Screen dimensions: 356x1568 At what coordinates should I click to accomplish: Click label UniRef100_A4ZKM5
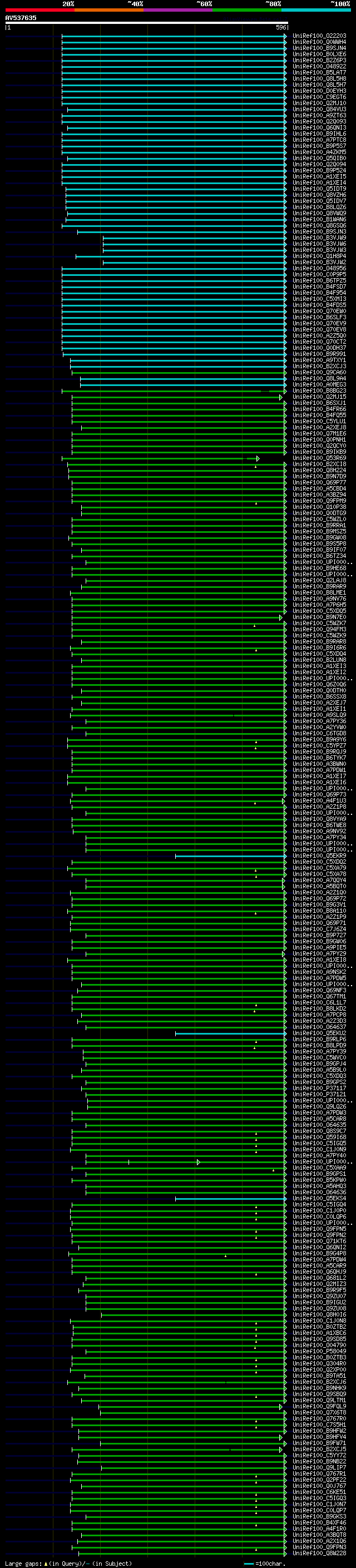(319, 152)
